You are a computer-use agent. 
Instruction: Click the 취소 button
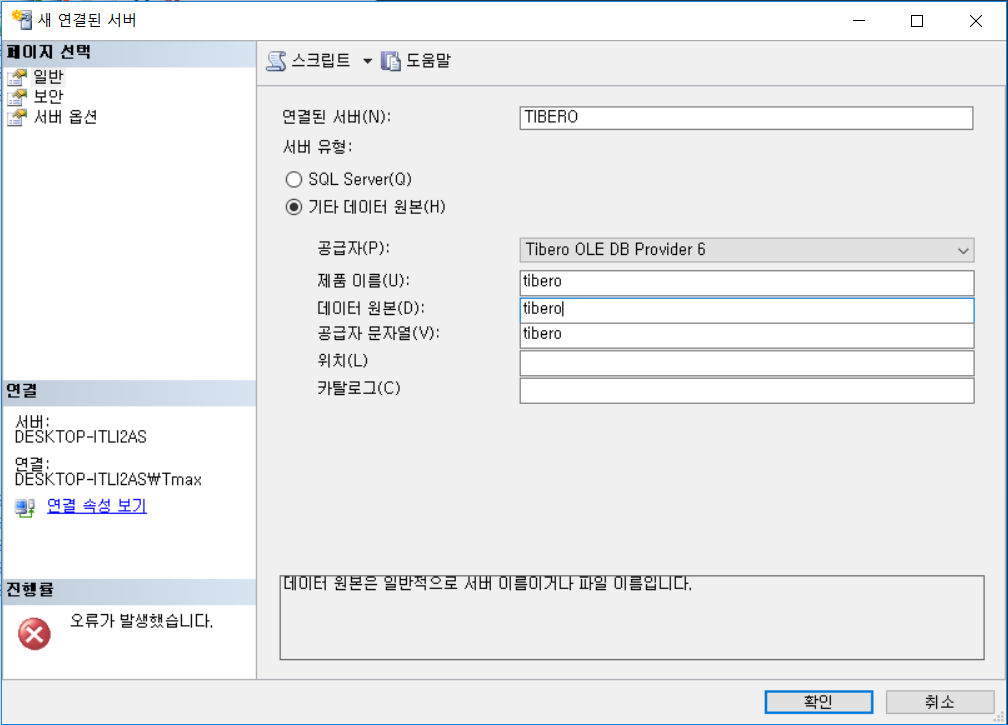click(939, 702)
